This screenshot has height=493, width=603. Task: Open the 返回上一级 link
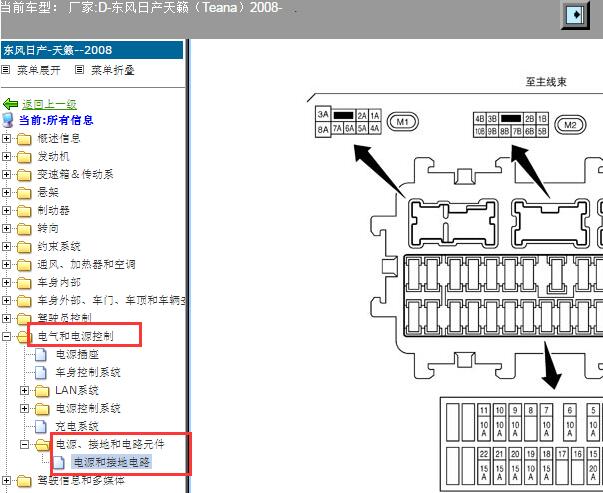[49, 104]
